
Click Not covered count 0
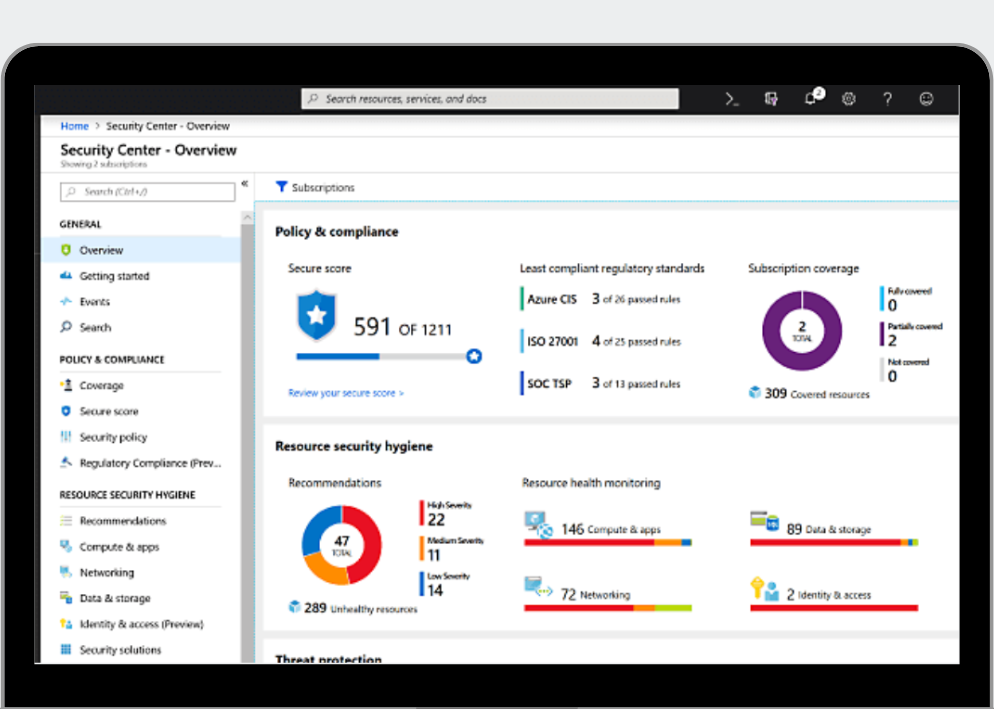[893, 376]
